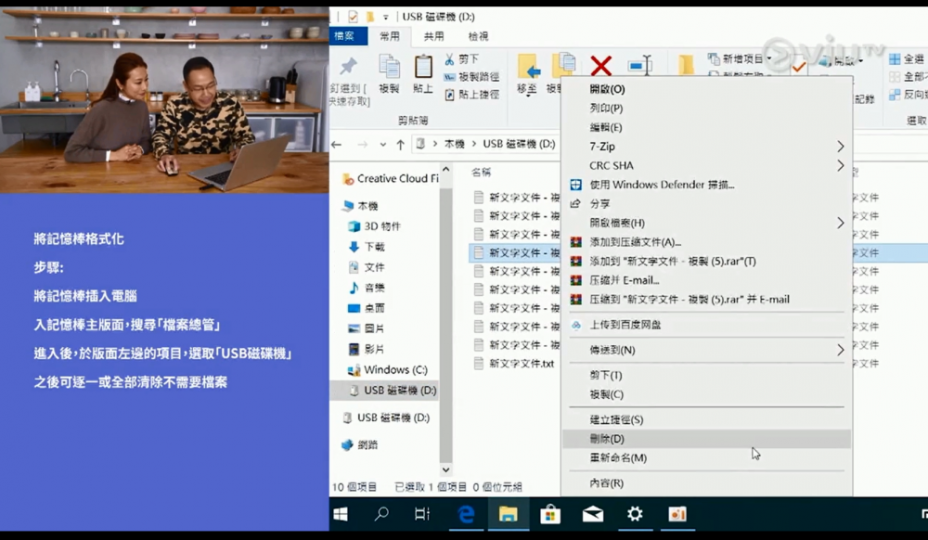Select 網路 in navigation pane
Image resolution: width=928 pixels, height=540 pixels.
pyautogui.click(x=360, y=445)
